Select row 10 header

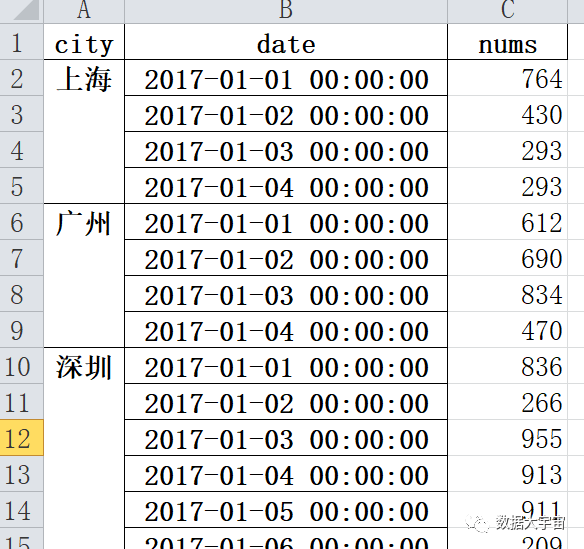coord(22,366)
